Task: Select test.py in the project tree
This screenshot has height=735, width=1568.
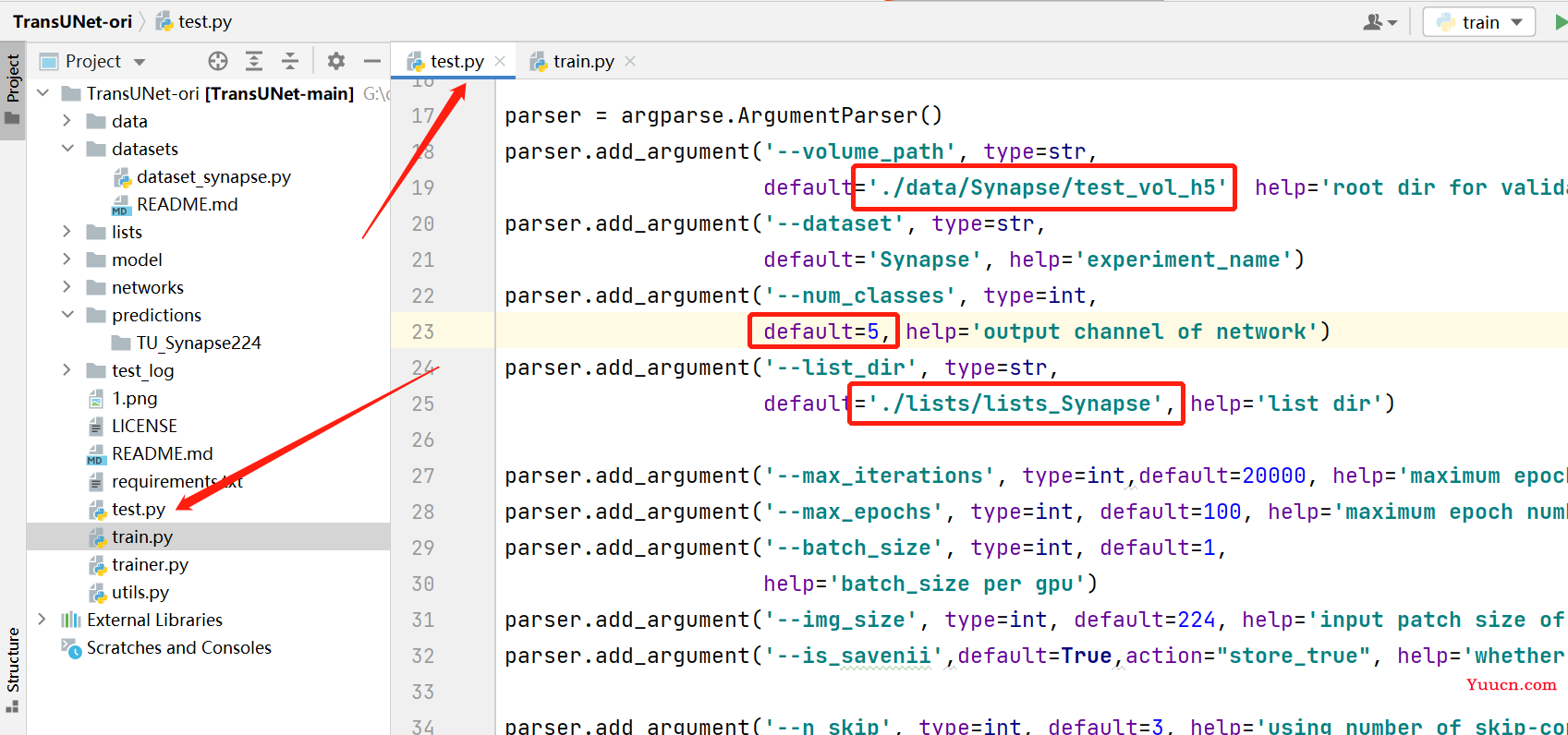Action: (x=139, y=509)
